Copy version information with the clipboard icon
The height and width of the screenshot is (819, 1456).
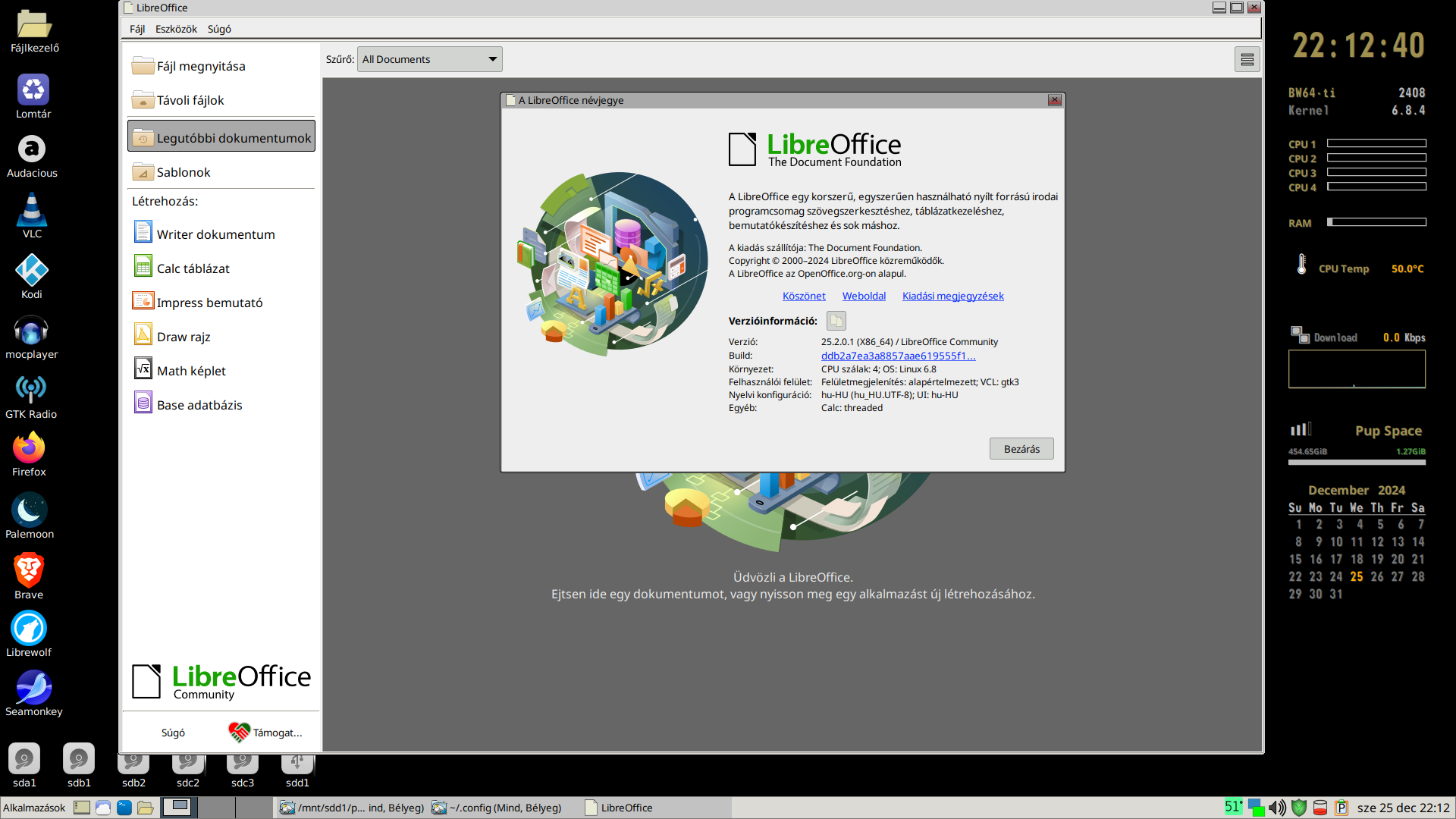tap(836, 321)
